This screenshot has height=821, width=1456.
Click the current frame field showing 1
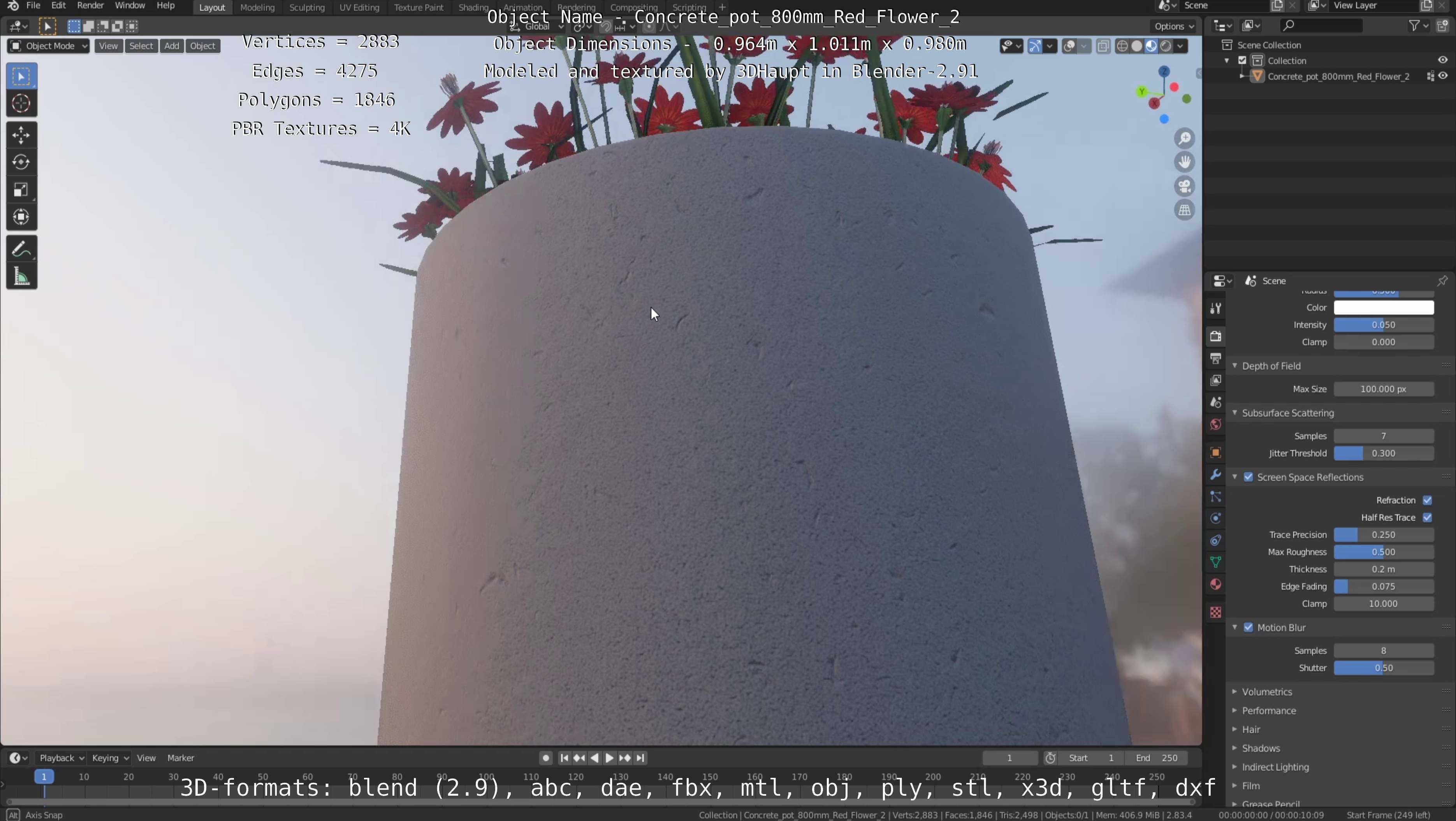tap(1009, 758)
